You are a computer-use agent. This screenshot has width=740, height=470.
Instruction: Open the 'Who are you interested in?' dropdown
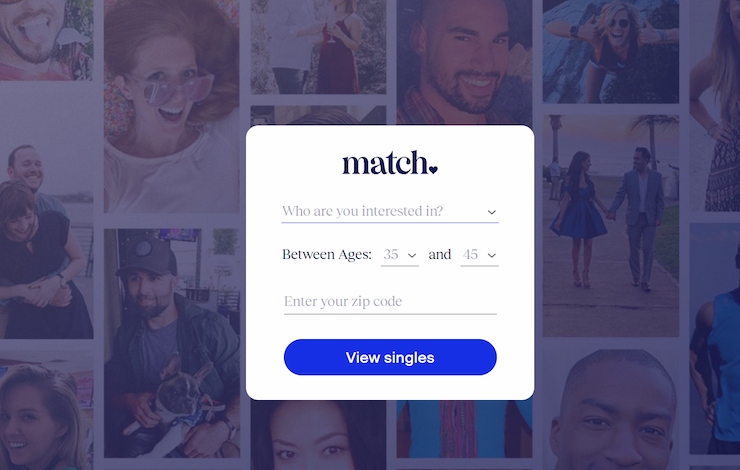tap(390, 211)
